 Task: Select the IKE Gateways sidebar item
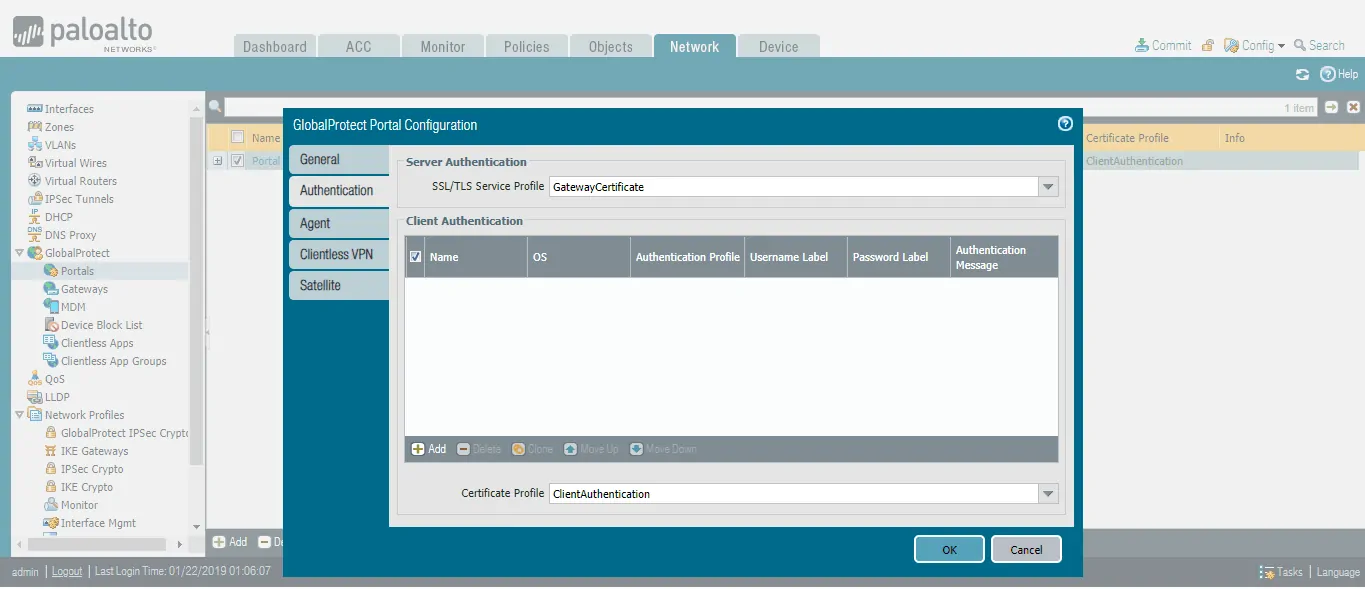(94, 451)
